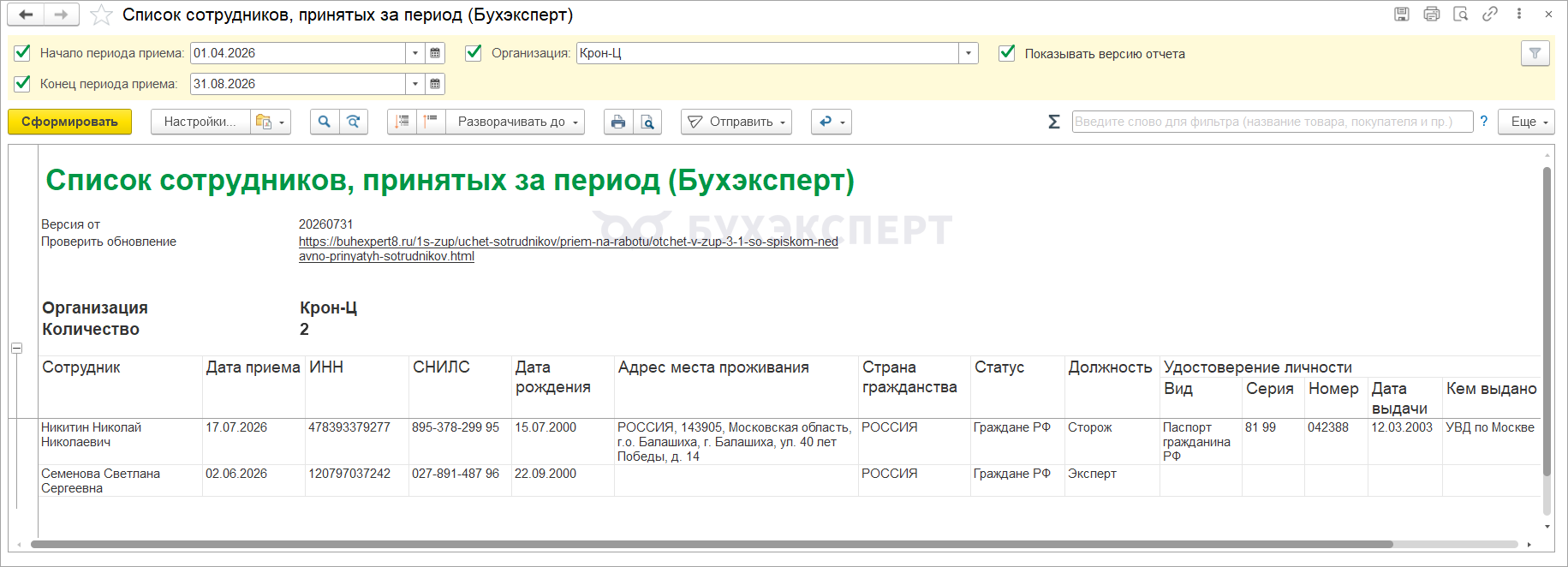
Task: Click the find magnifier icon in the toolbar
Action: [324, 122]
